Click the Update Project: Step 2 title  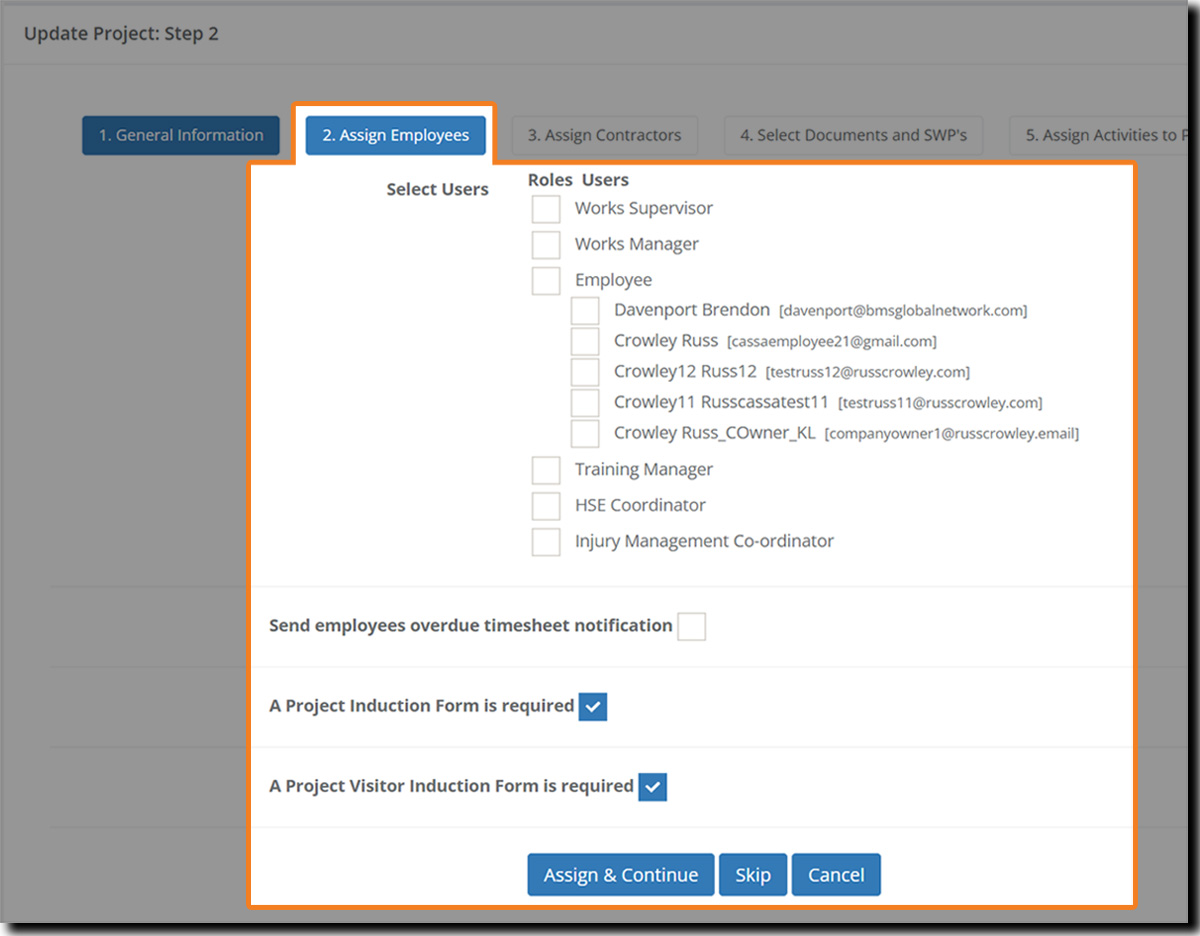(x=121, y=34)
